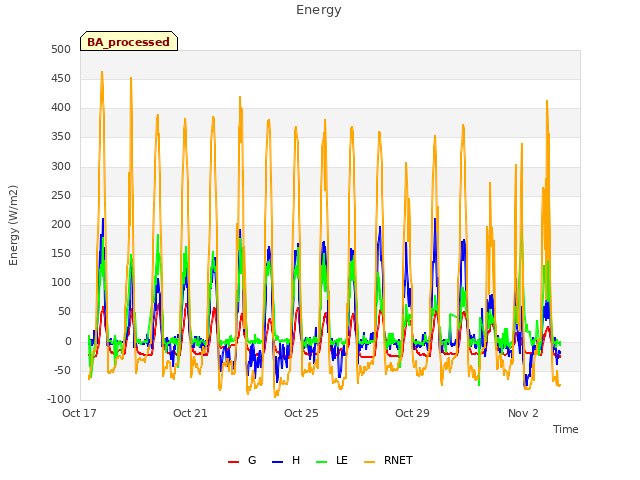
Task: Select the Oct 25 axis tick label
Action: [x=301, y=413]
